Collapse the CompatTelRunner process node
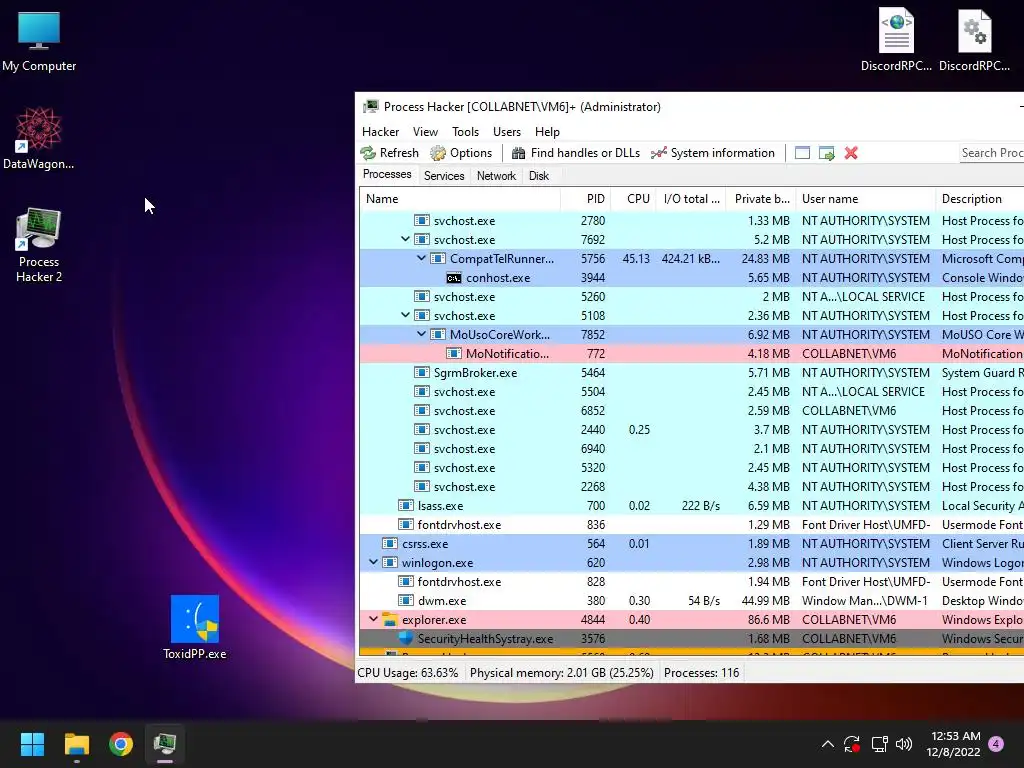The width and height of the screenshot is (1024, 768). 421,259
